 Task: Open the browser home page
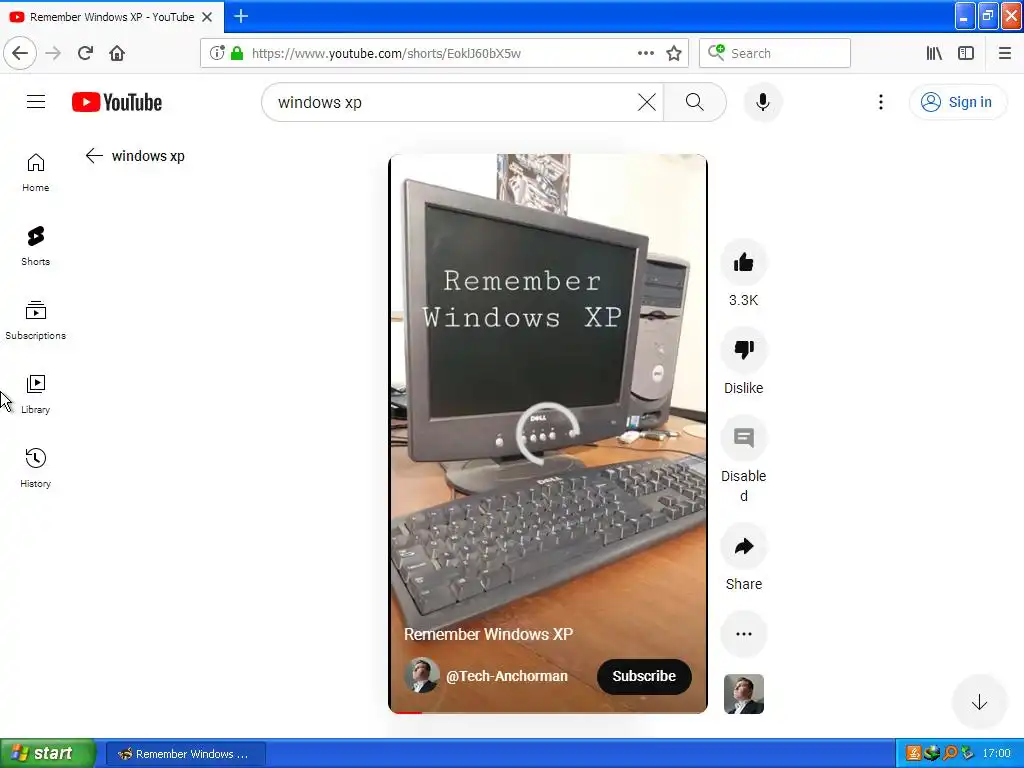(x=117, y=53)
